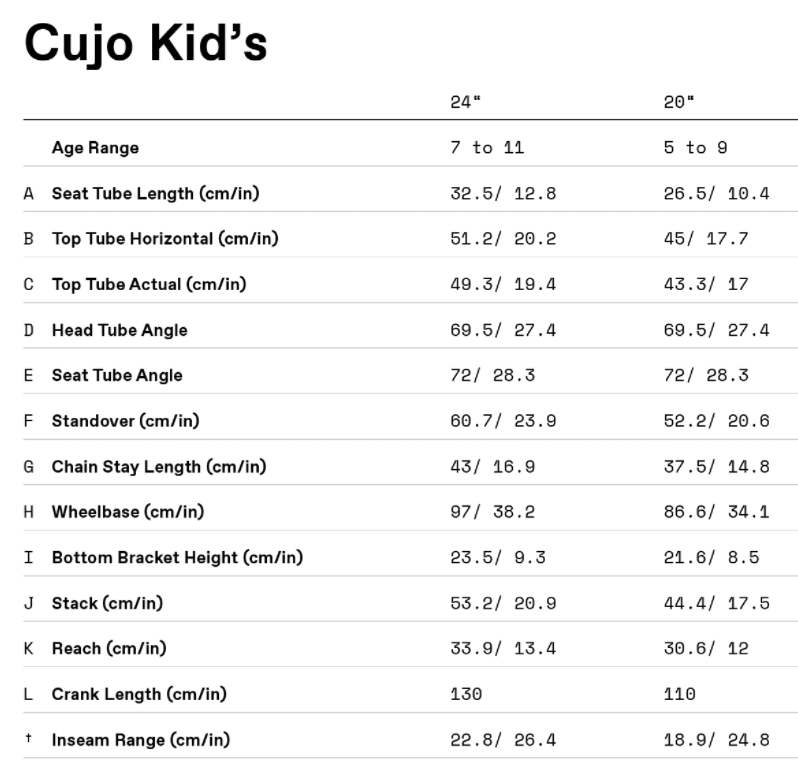The height and width of the screenshot is (768, 798).
Task: Select the Standover row label
Action: click(125, 421)
